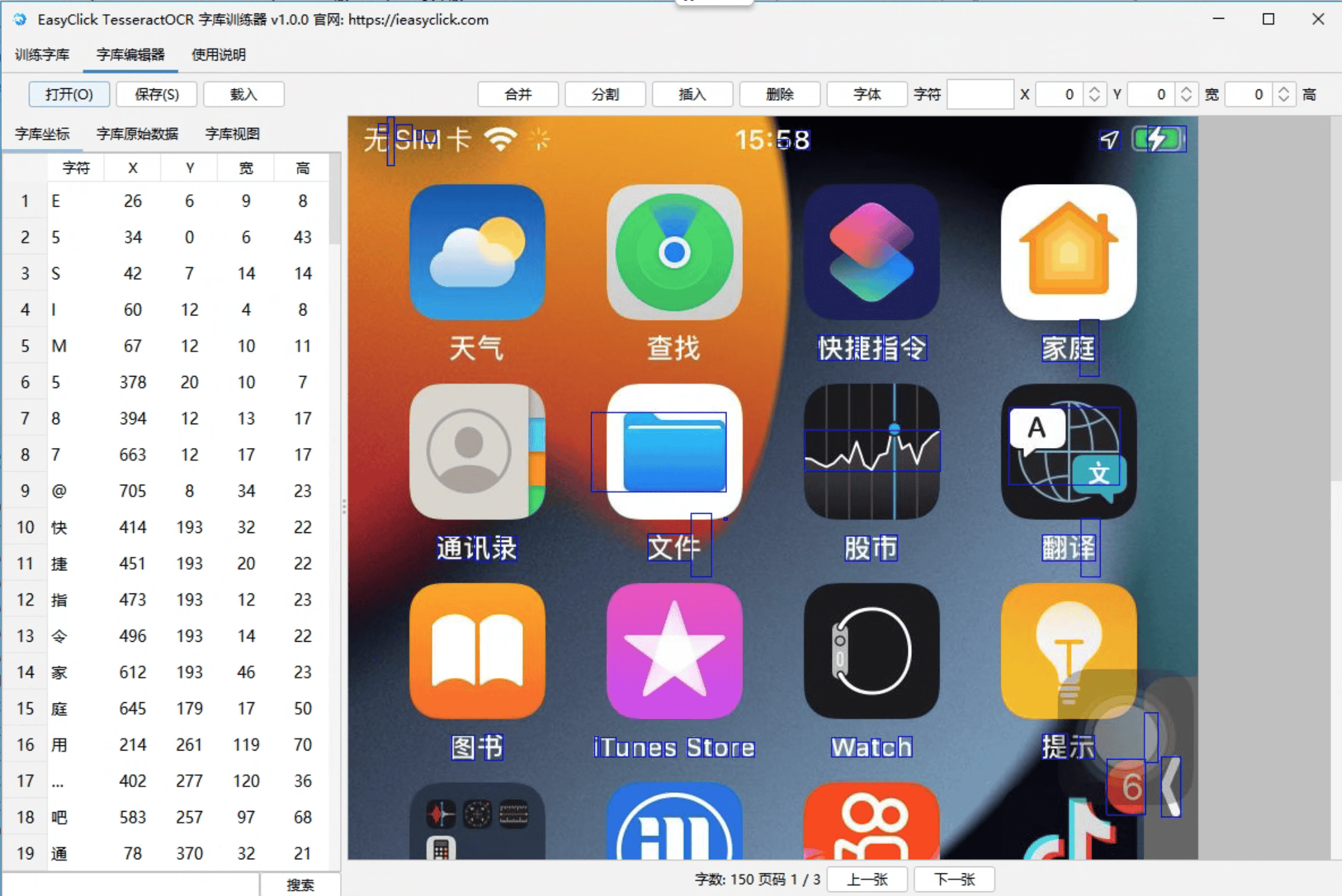The image size is (1342, 896).
Task: Click the 保存(S) button
Action: 157,95
